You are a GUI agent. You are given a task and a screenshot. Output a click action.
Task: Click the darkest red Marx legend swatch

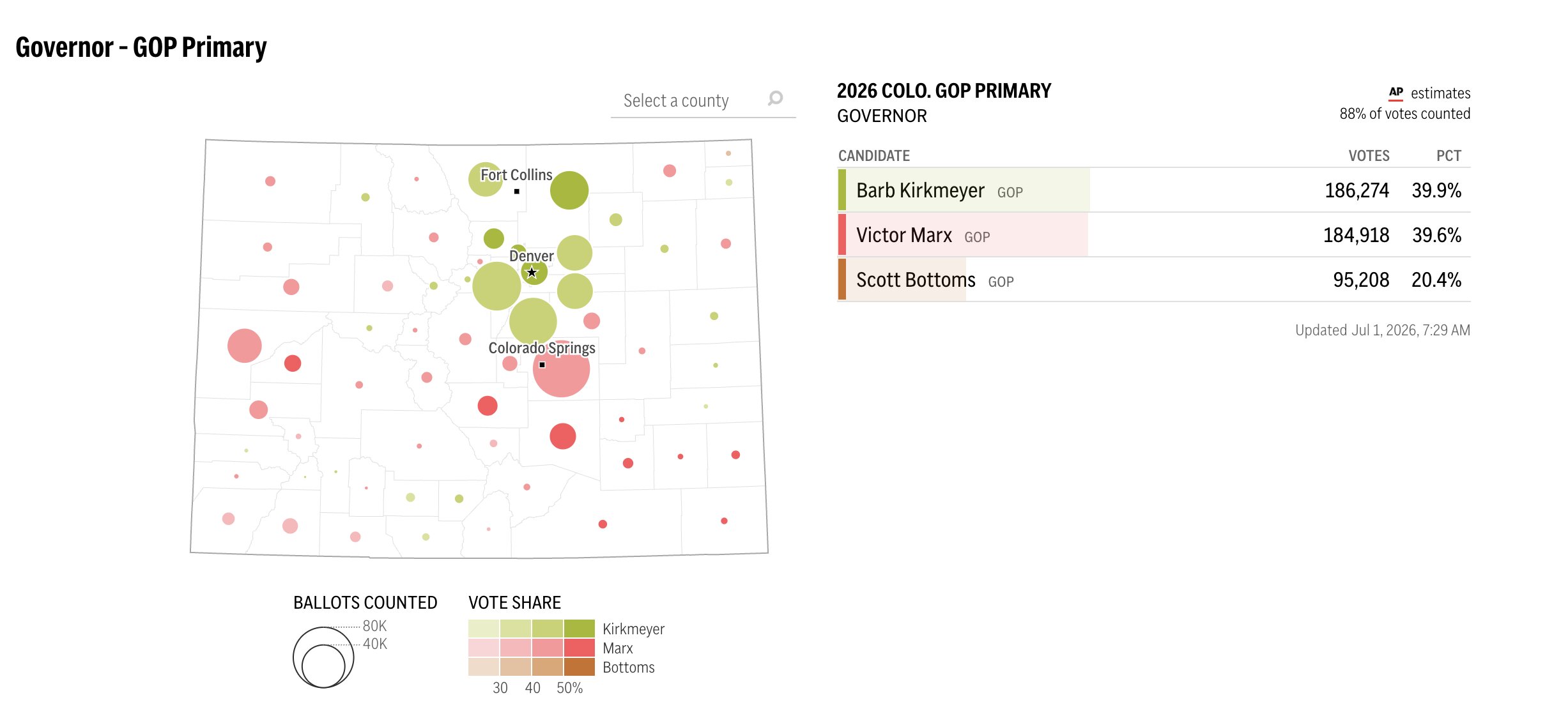[x=580, y=648]
